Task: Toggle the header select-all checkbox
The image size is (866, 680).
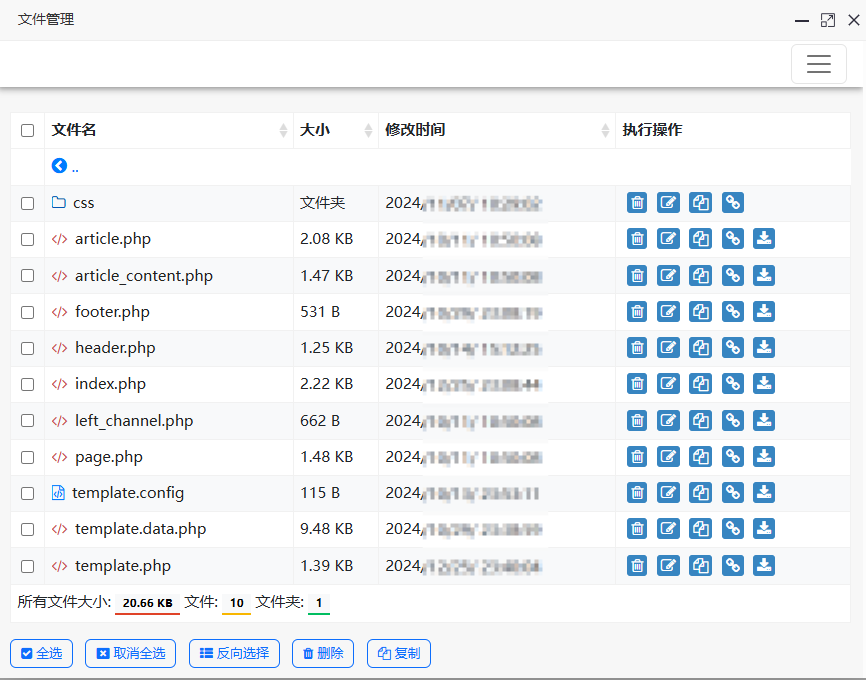Action: pos(28,130)
